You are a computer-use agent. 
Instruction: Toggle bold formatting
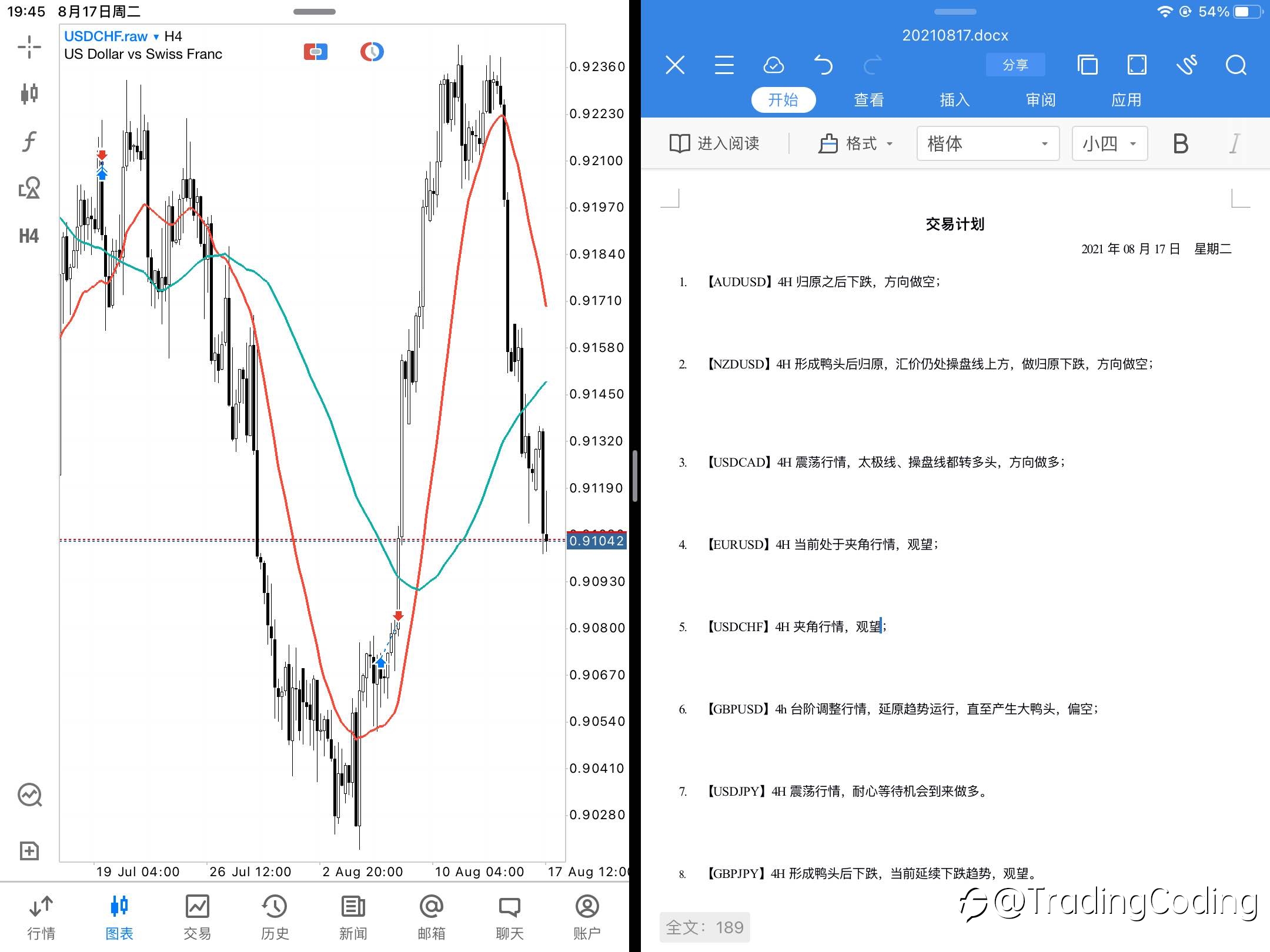[x=1181, y=143]
